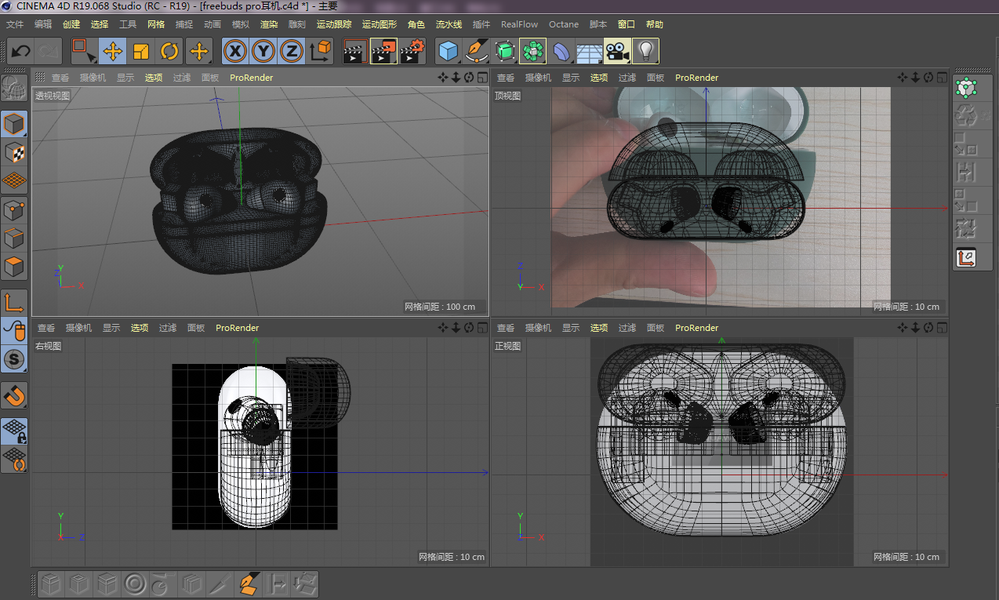This screenshot has width=999, height=600.
Task: Toggle the X axis lock
Action: click(x=235, y=51)
